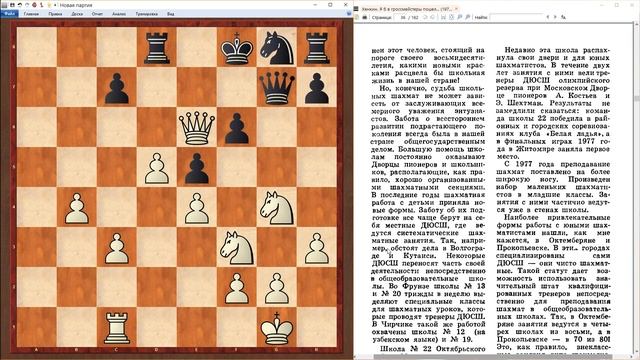This screenshot has height=360, width=640.
Task: Click the undo arrow in chess title bar
Action: point(20,5)
